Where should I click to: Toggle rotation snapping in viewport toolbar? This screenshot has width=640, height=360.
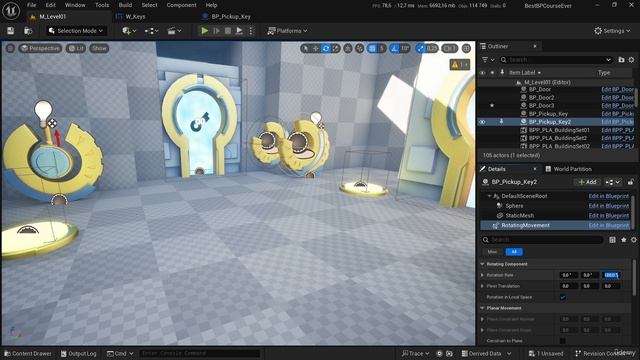(394, 49)
